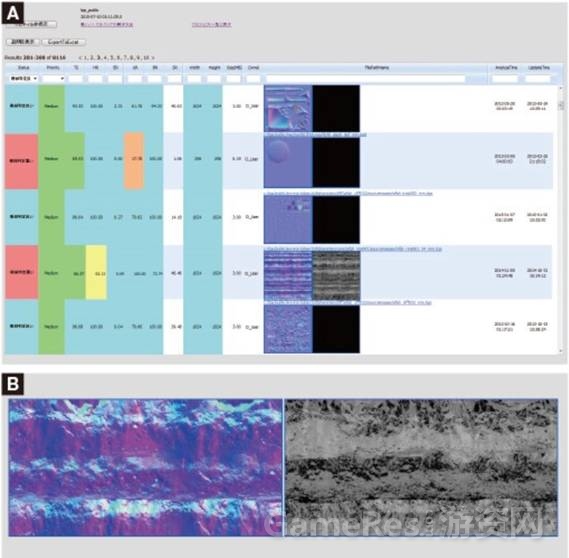569x558 pixels.
Task: Sort by the UpdateTime column header
Action: (539, 68)
